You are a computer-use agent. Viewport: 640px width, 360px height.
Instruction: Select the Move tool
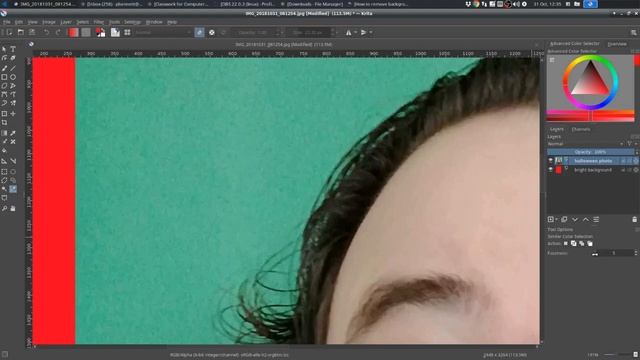tap(13, 113)
